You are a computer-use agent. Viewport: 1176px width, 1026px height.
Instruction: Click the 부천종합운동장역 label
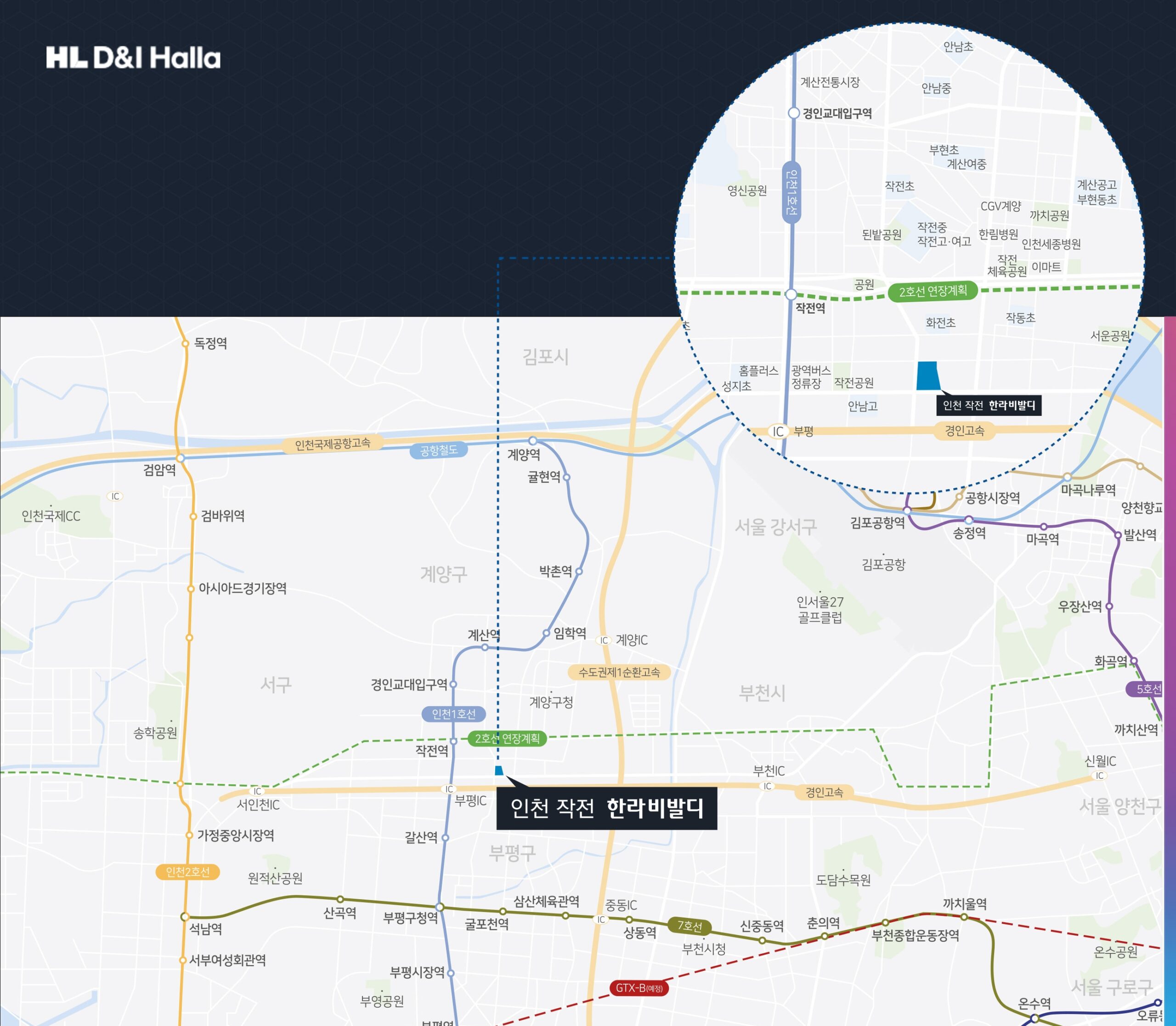[x=916, y=935]
